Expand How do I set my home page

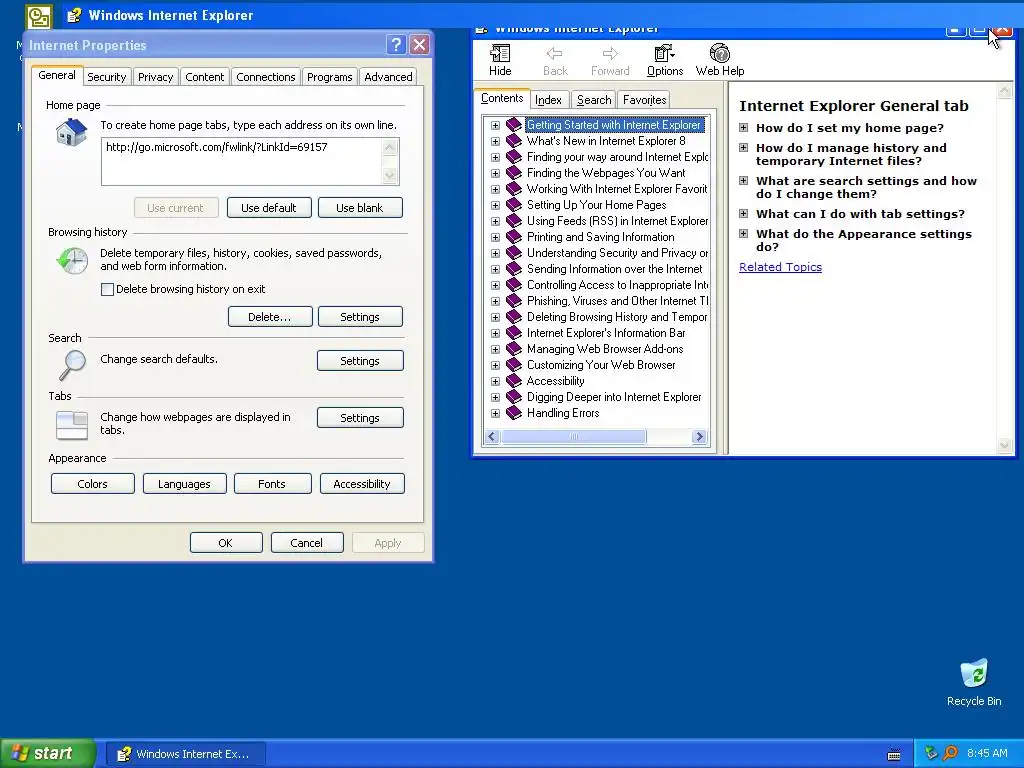pyautogui.click(x=743, y=127)
